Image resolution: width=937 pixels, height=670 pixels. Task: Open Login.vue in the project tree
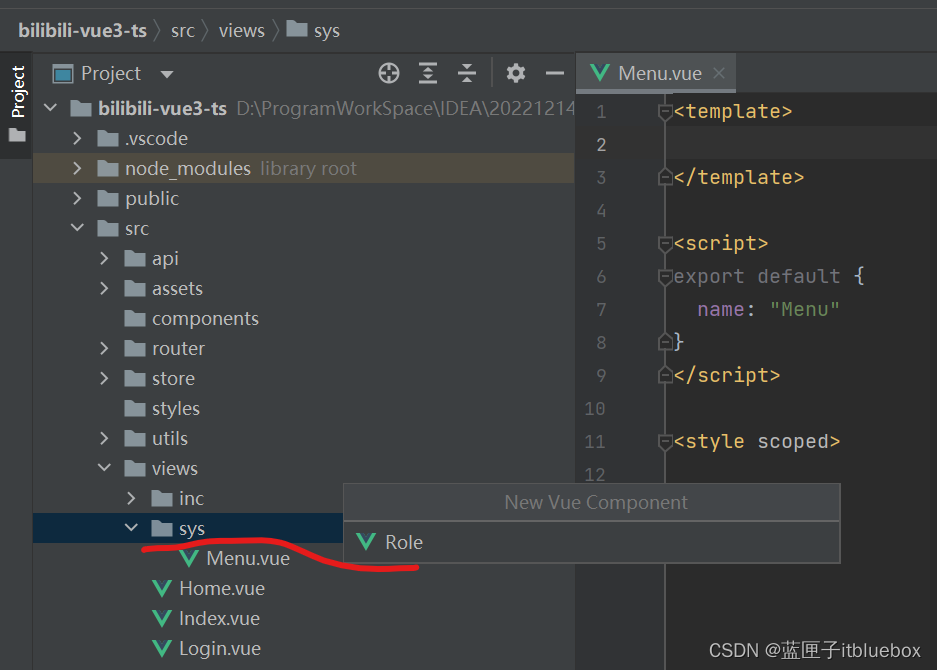click(219, 648)
